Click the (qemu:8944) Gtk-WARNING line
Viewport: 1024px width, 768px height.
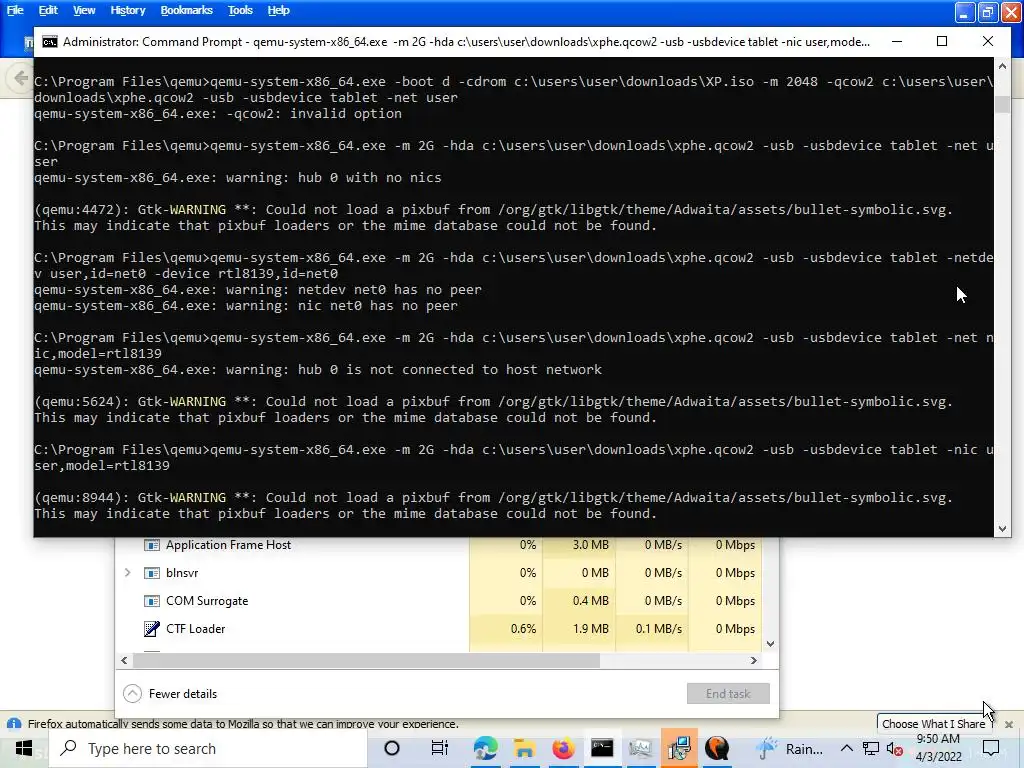click(x=494, y=498)
